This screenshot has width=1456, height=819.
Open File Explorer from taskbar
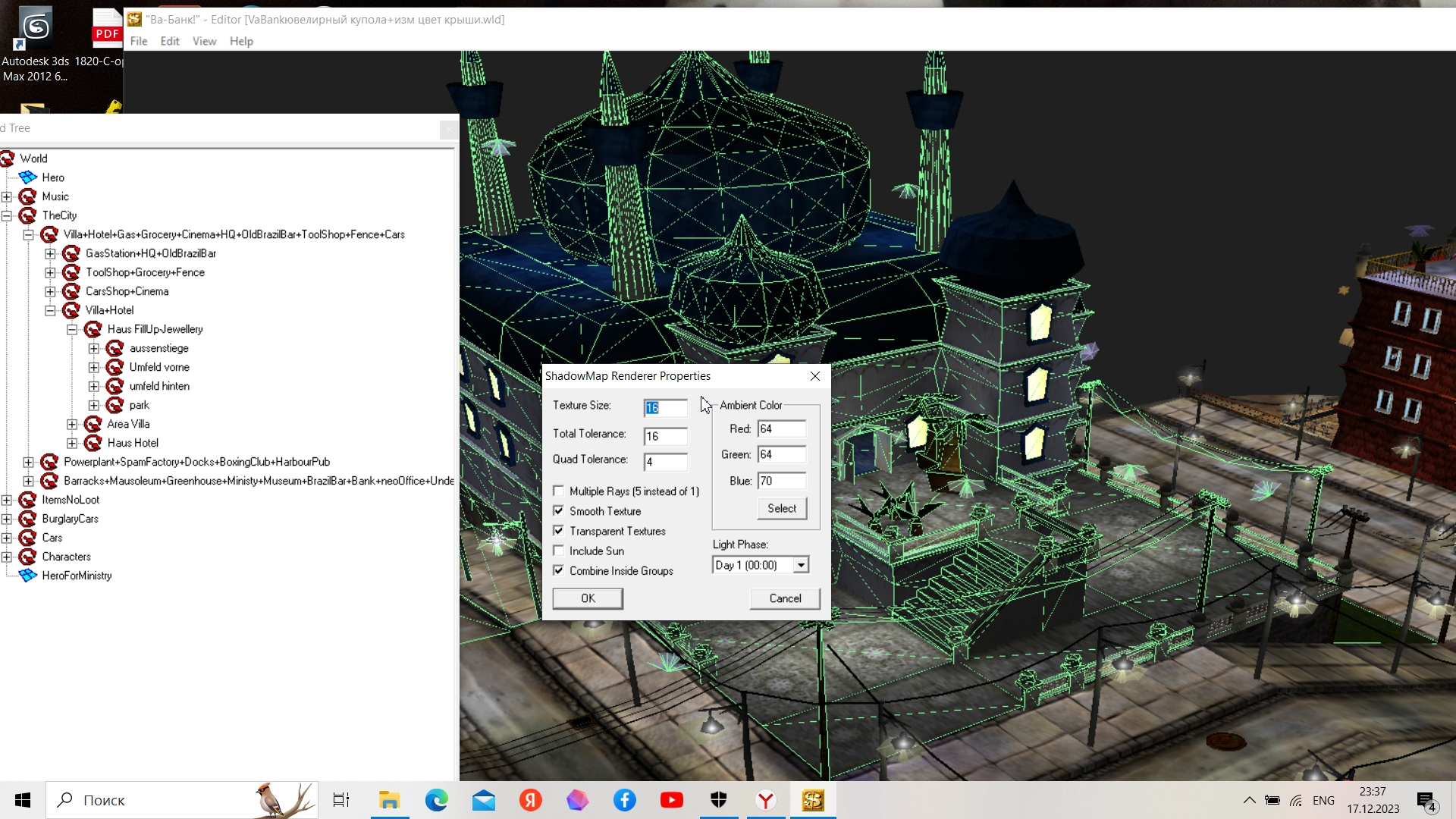coord(389,800)
